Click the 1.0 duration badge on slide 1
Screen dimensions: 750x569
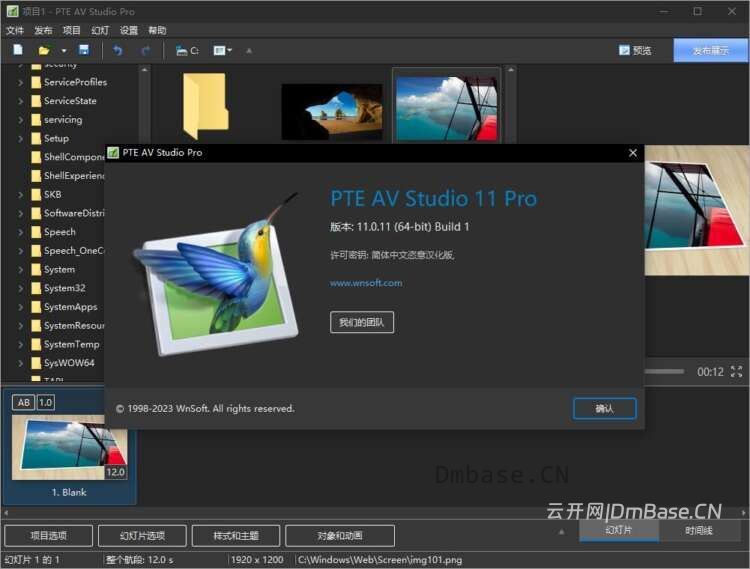click(x=45, y=403)
